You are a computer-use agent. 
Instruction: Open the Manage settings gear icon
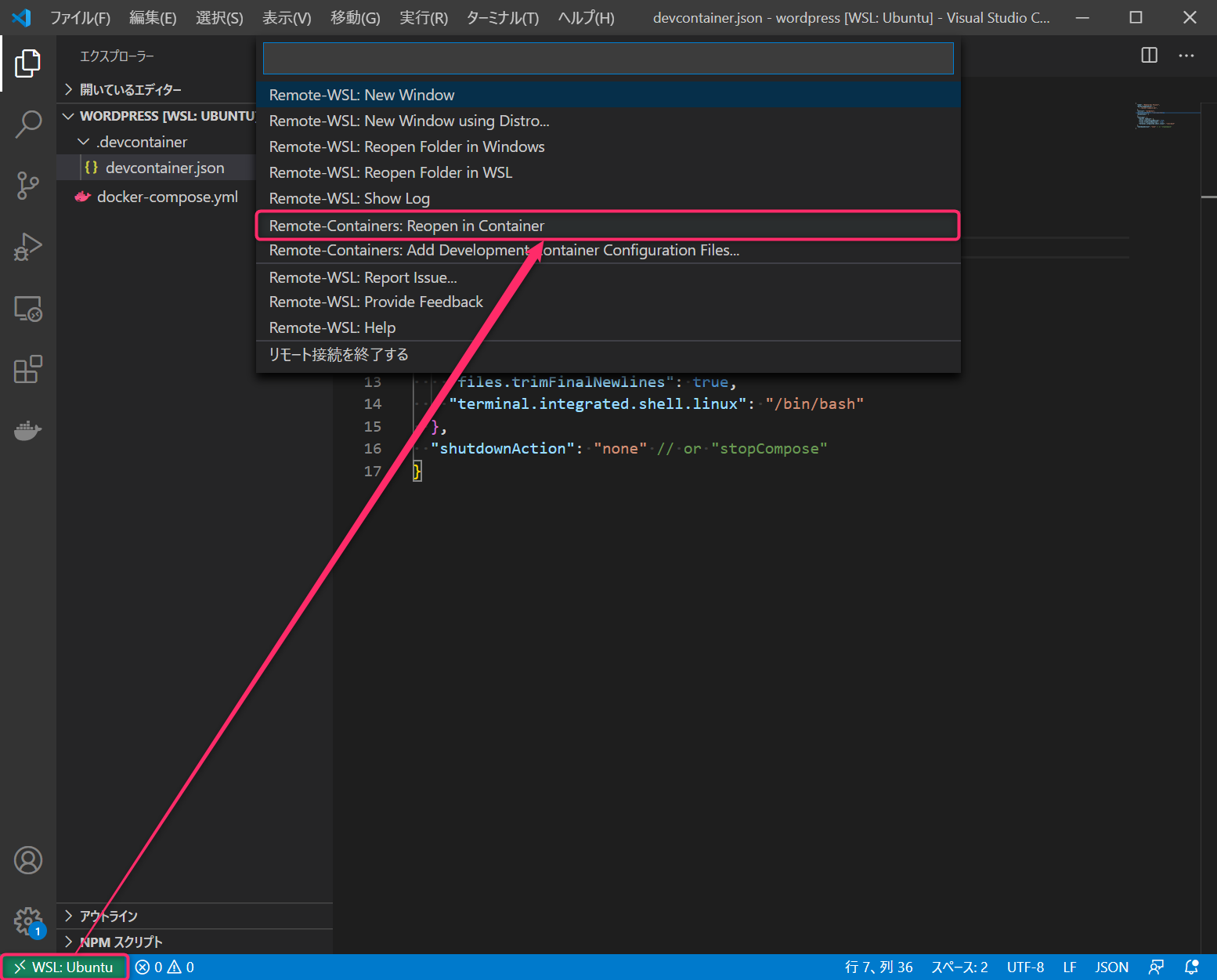(x=28, y=921)
